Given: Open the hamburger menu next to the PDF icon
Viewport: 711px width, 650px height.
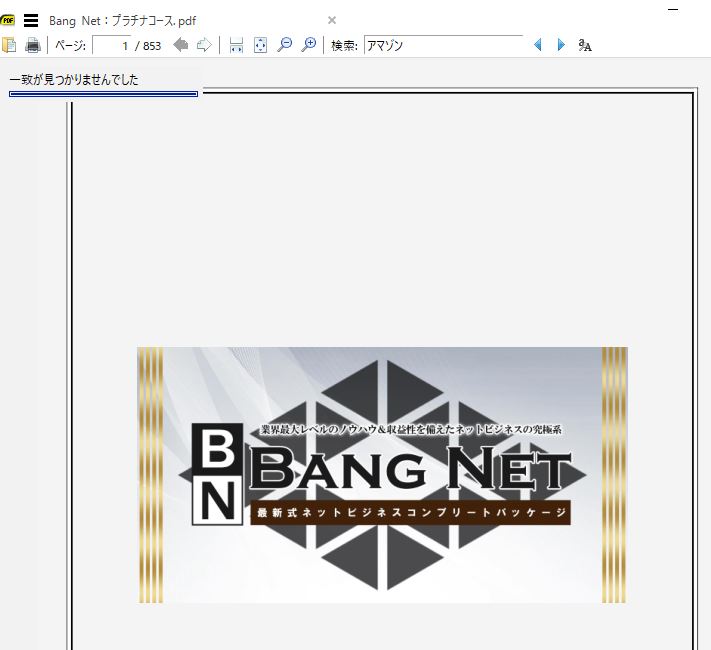Looking at the screenshot, I should tap(31, 20).
